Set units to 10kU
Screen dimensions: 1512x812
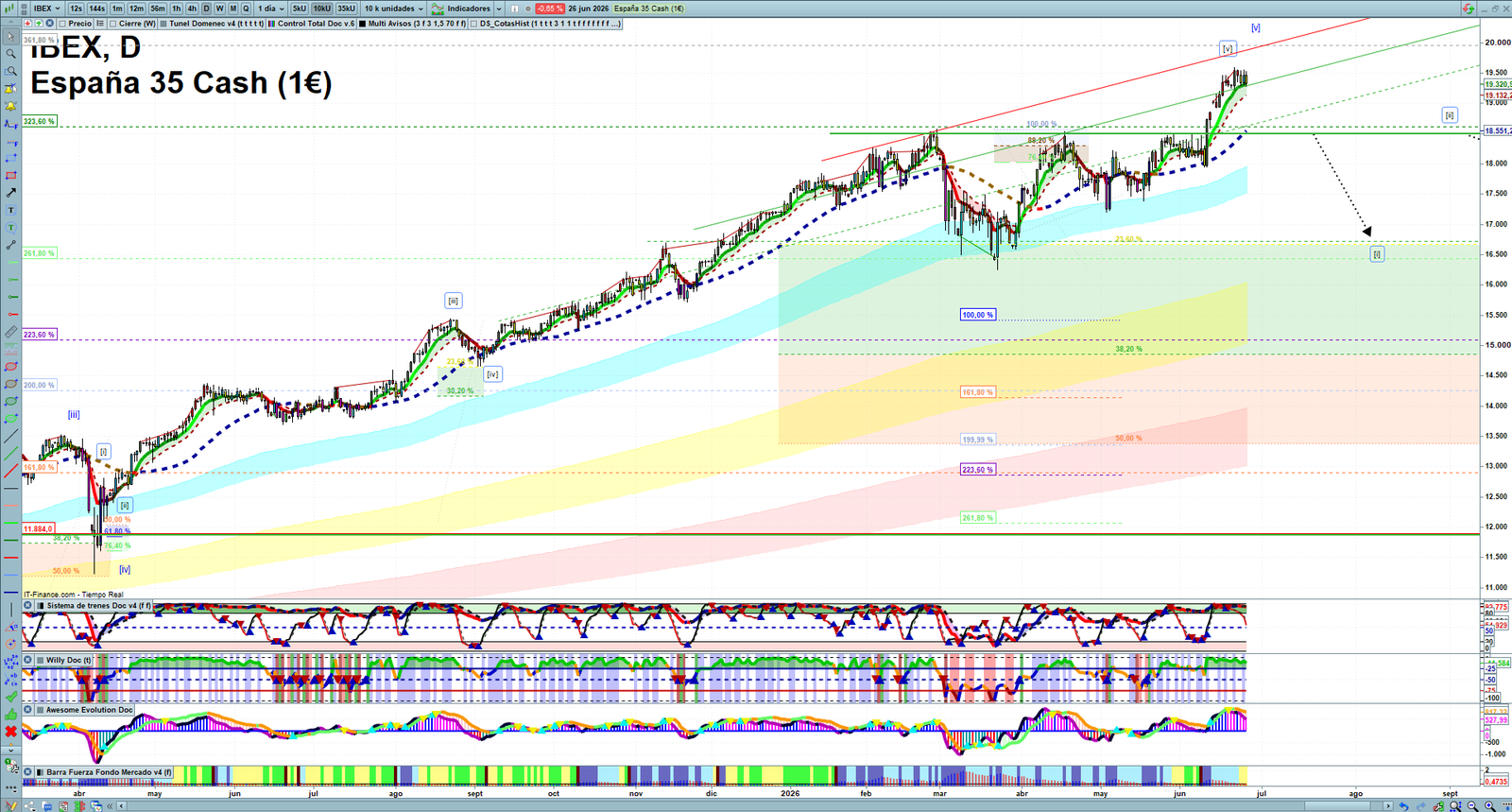pos(322,9)
